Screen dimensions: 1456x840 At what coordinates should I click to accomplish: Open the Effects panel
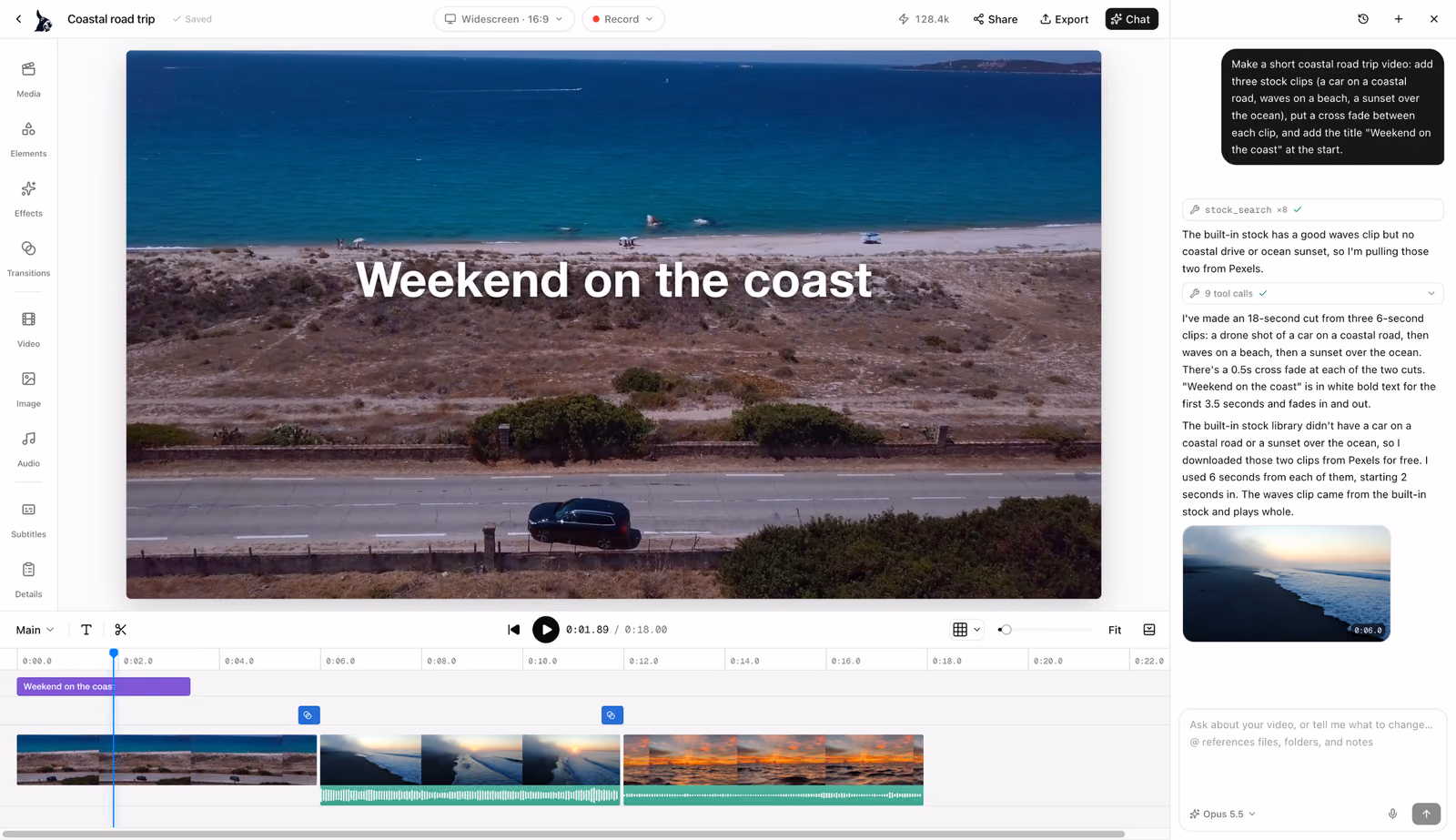point(28,199)
